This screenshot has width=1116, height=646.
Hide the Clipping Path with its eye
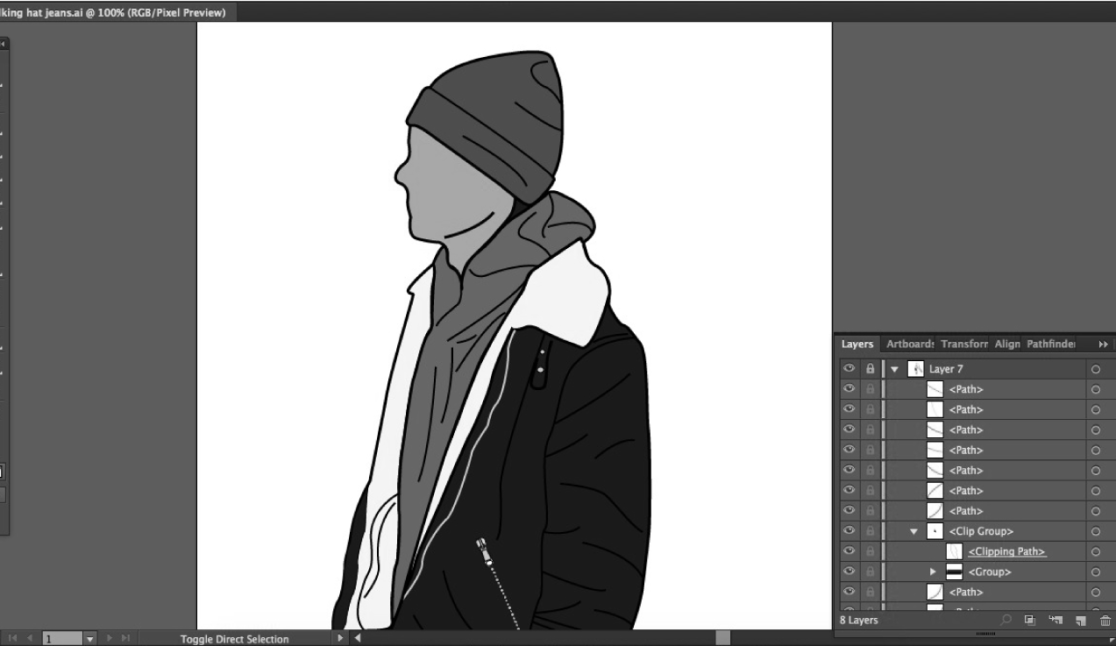[850, 552]
